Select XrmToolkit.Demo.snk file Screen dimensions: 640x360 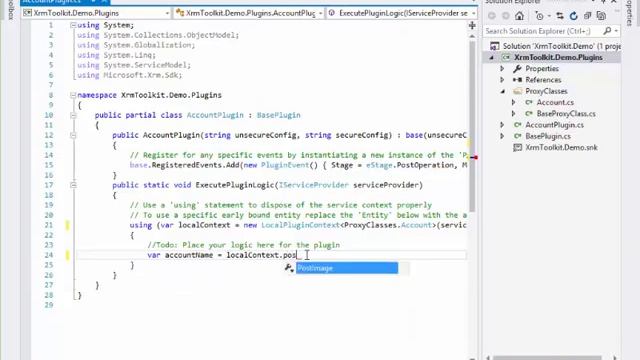click(561, 147)
